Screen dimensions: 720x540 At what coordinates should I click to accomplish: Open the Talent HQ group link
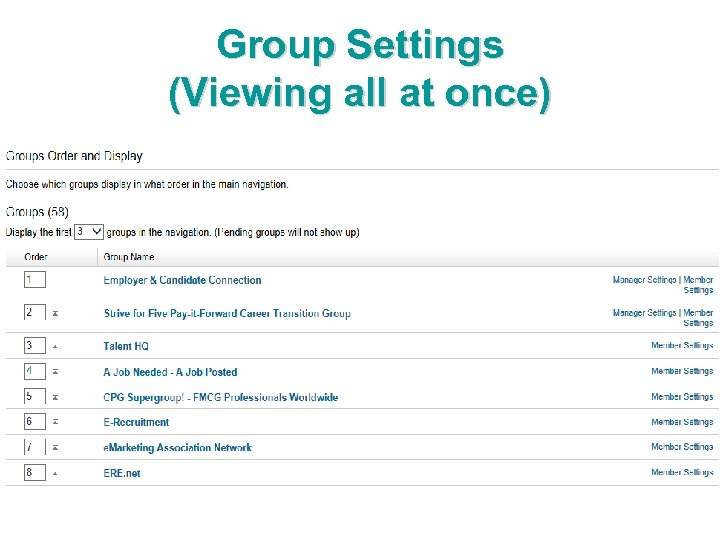[126, 346]
